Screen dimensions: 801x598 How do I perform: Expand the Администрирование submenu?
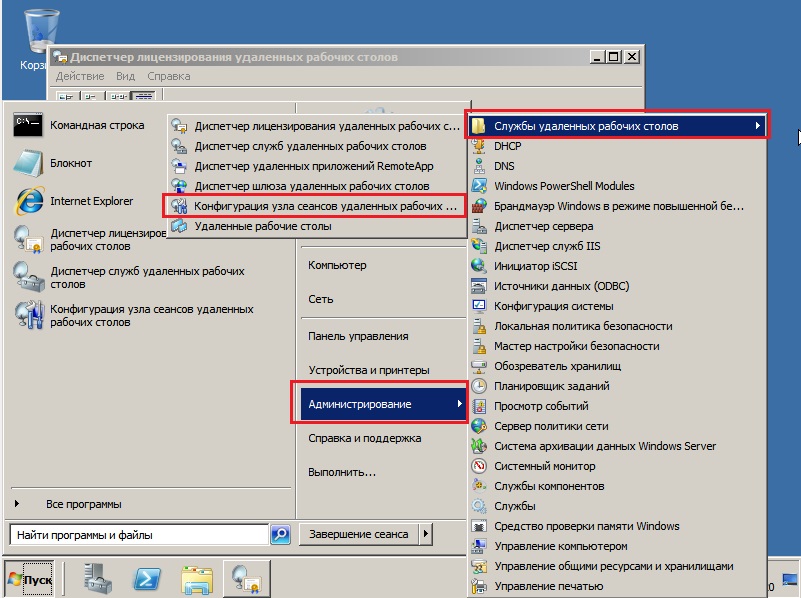pos(383,404)
